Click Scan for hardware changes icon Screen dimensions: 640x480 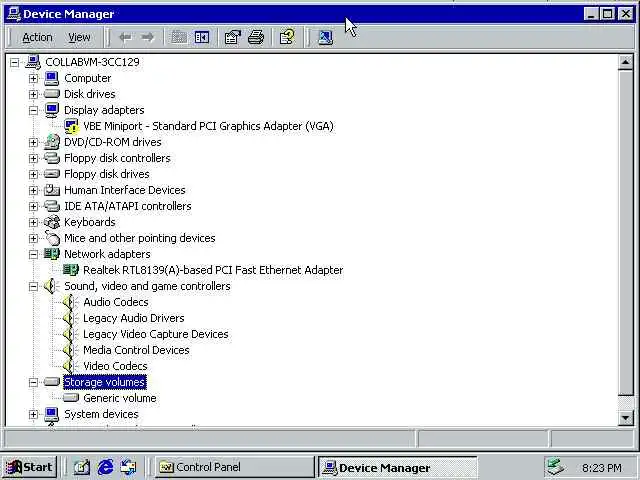point(326,38)
